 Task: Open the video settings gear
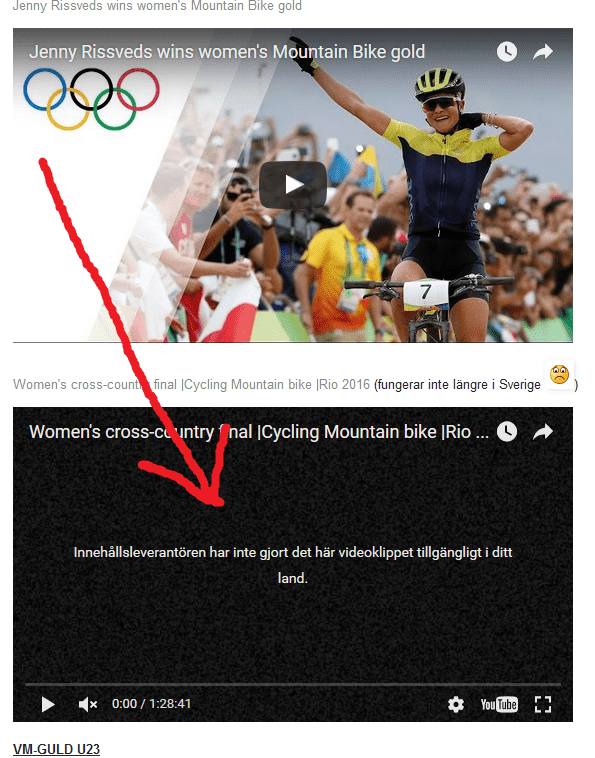[x=456, y=704]
